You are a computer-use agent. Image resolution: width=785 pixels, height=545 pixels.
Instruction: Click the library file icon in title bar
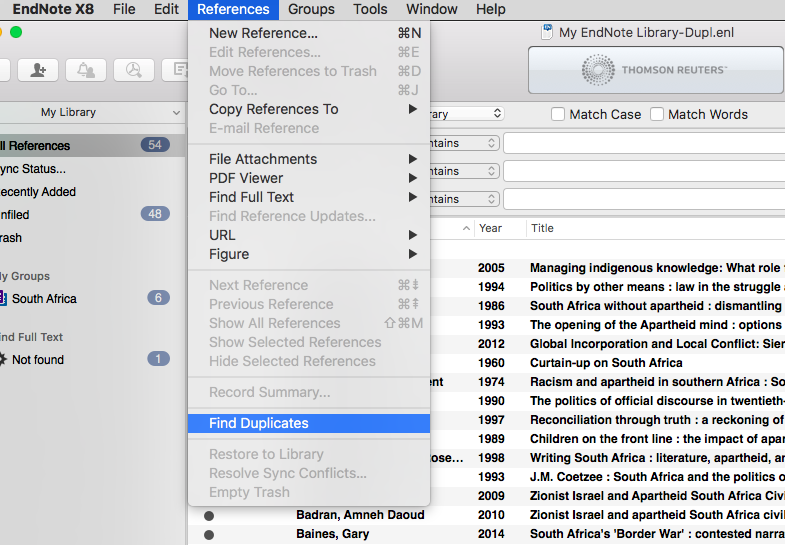[547, 32]
